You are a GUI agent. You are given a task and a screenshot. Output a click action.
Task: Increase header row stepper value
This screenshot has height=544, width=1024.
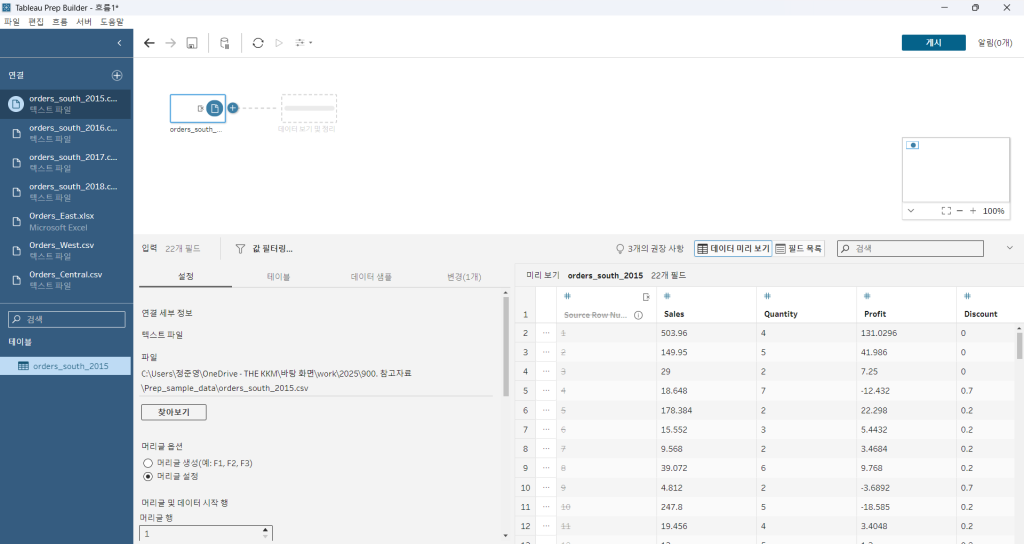[x=265, y=530]
